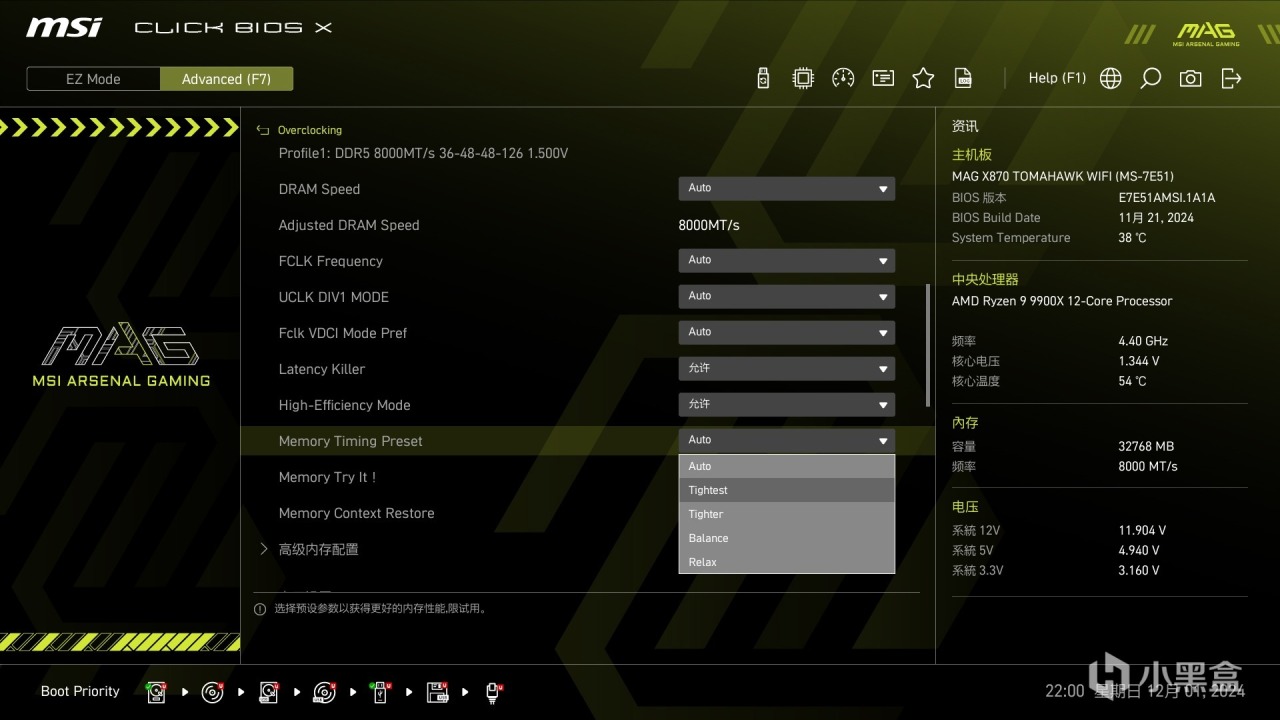Click the Adjusted DRAM Speed label
Image resolution: width=1280 pixels, height=720 pixels.
click(x=349, y=225)
